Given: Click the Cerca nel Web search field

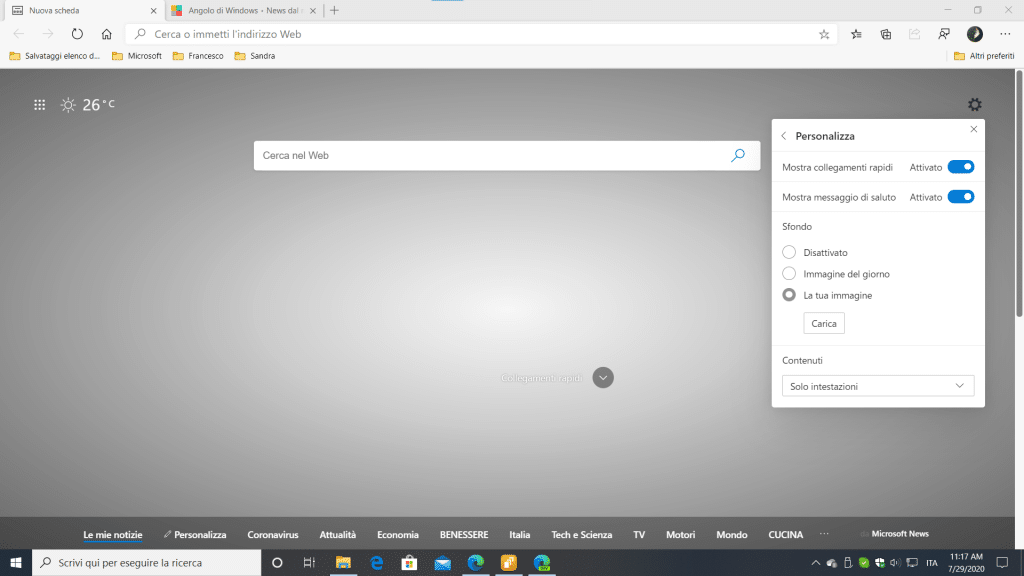Looking at the screenshot, I should pyautogui.click(x=490, y=156).
